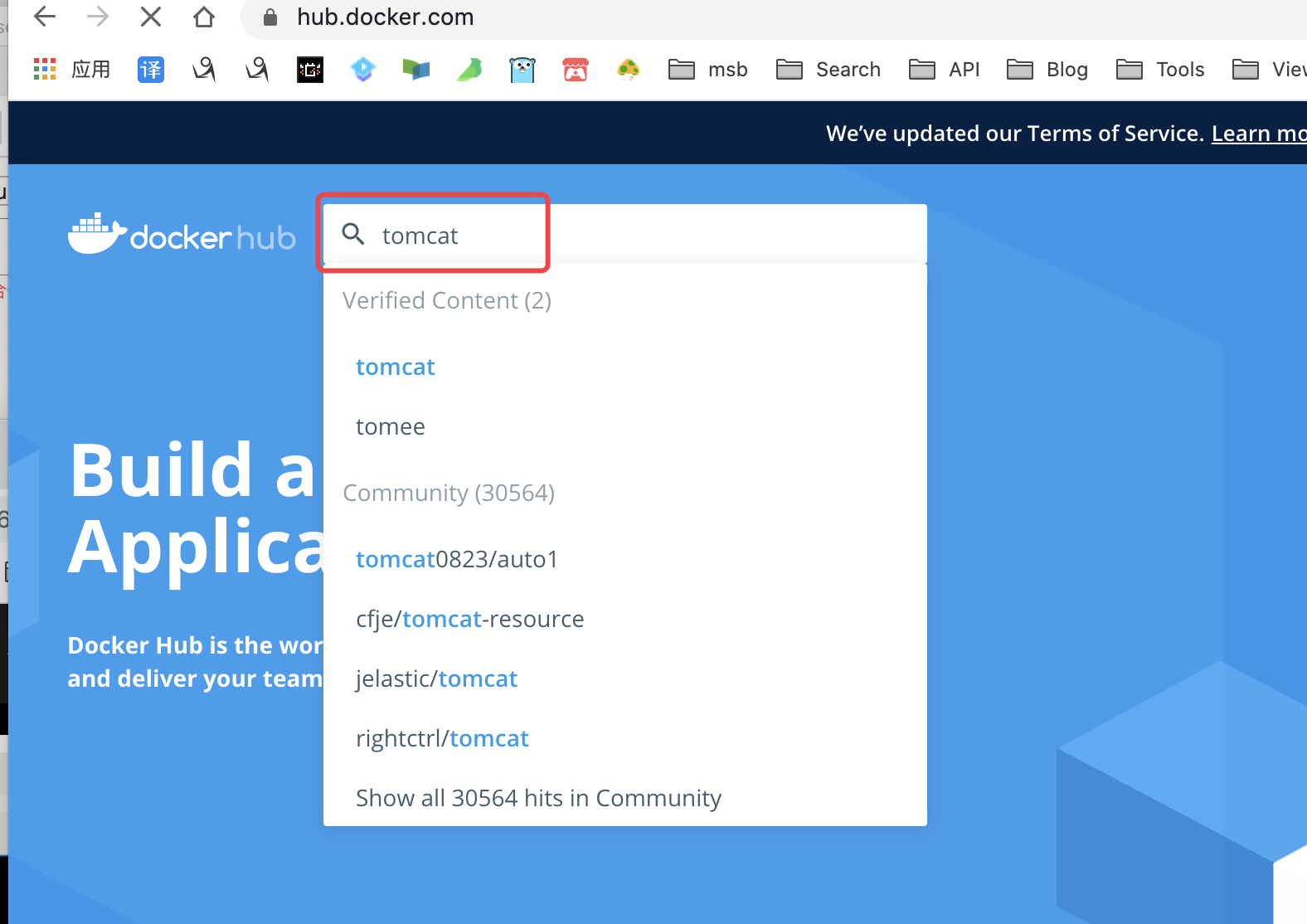Open the API bookmarks folder
Image resolution: width=1307 pixels, height=924 pixels.
(945, 70)
